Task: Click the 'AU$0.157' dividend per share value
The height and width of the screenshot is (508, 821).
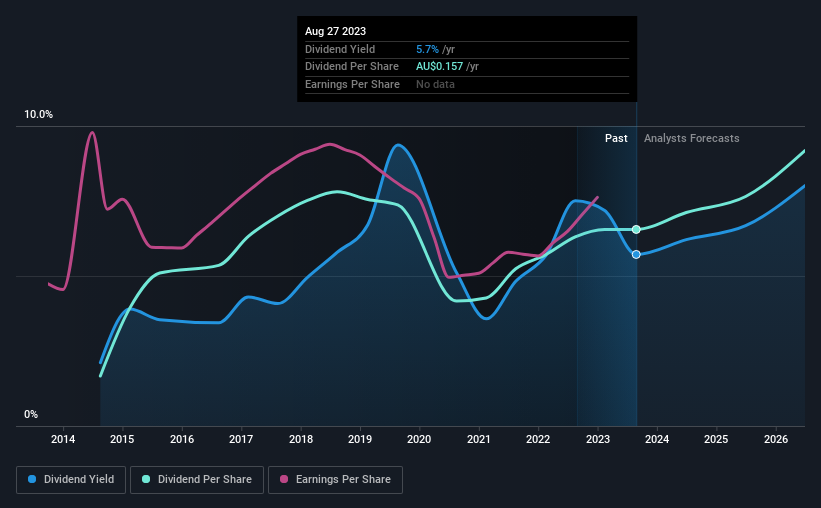Action: click(439, 67)
